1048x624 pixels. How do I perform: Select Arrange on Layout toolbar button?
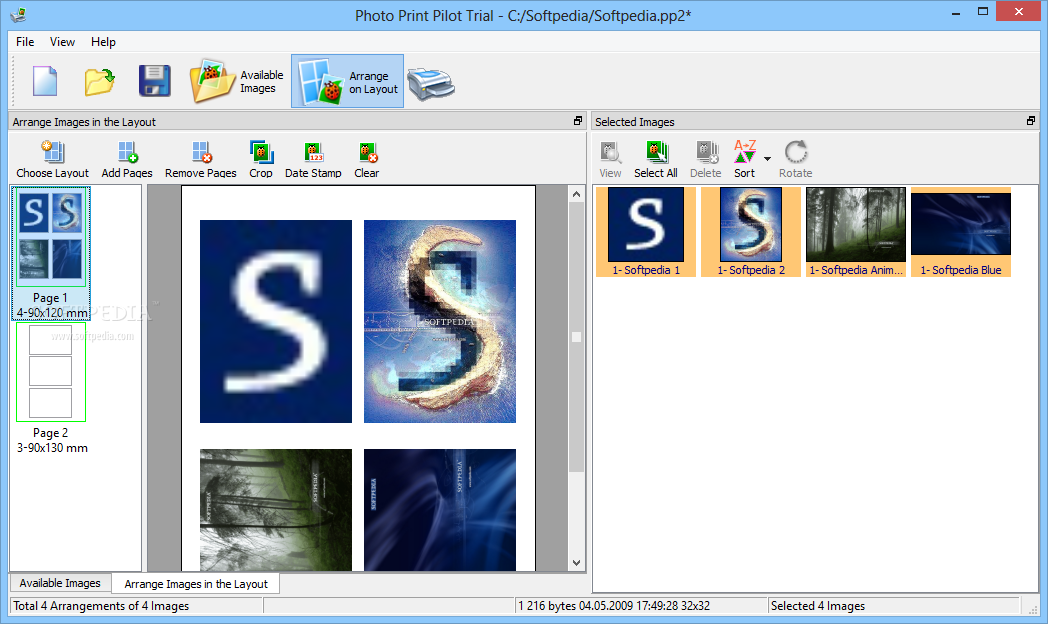click(x=348, y=82)
